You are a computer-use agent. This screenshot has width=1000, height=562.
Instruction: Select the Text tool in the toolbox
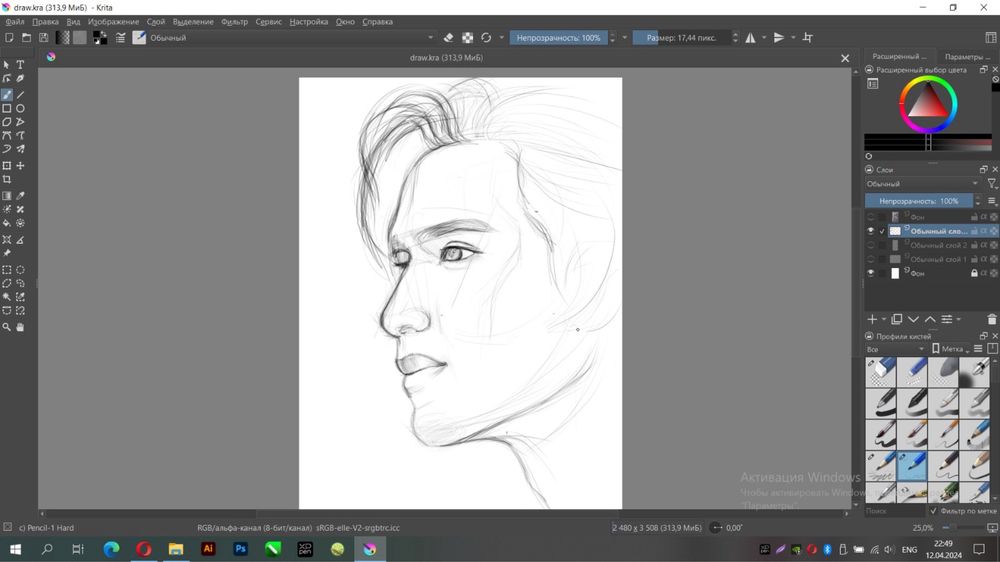(x=20, y=65)
